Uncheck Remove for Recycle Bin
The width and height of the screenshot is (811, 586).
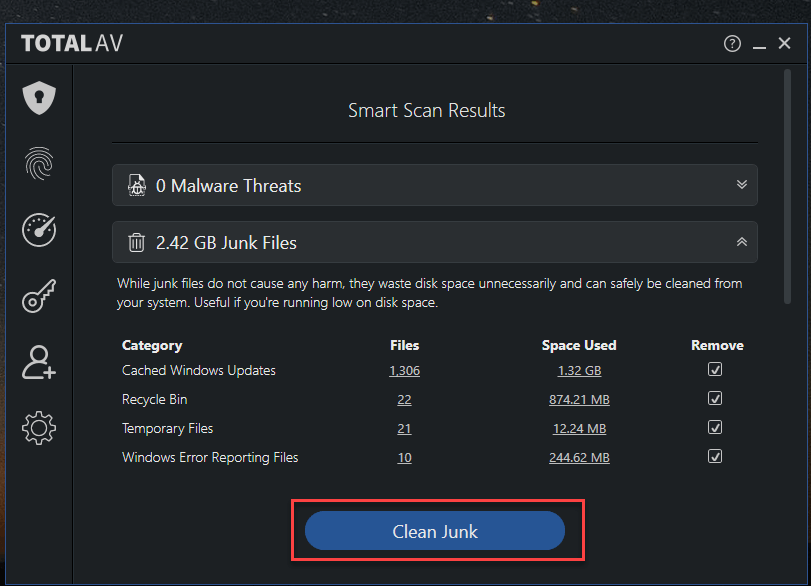coord(715,398)
